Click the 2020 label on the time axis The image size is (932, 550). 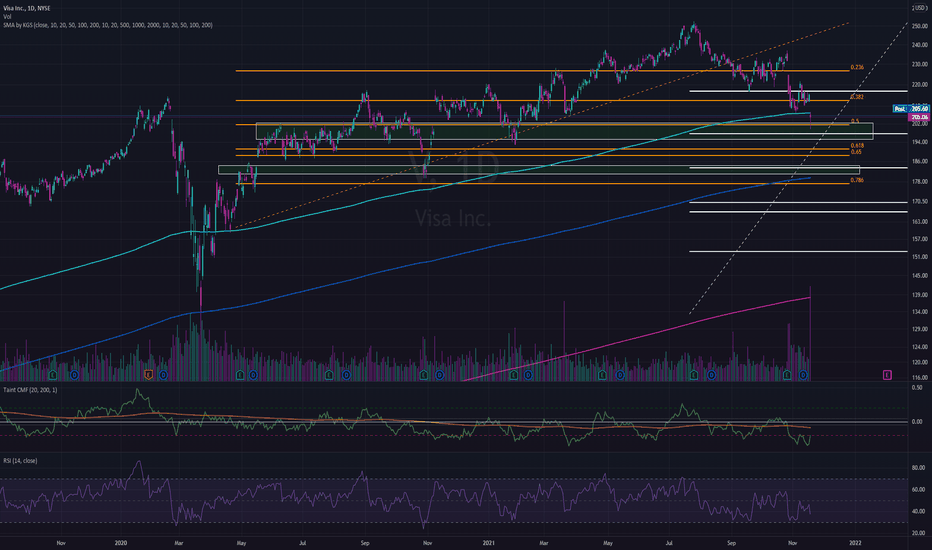(121, 543)
